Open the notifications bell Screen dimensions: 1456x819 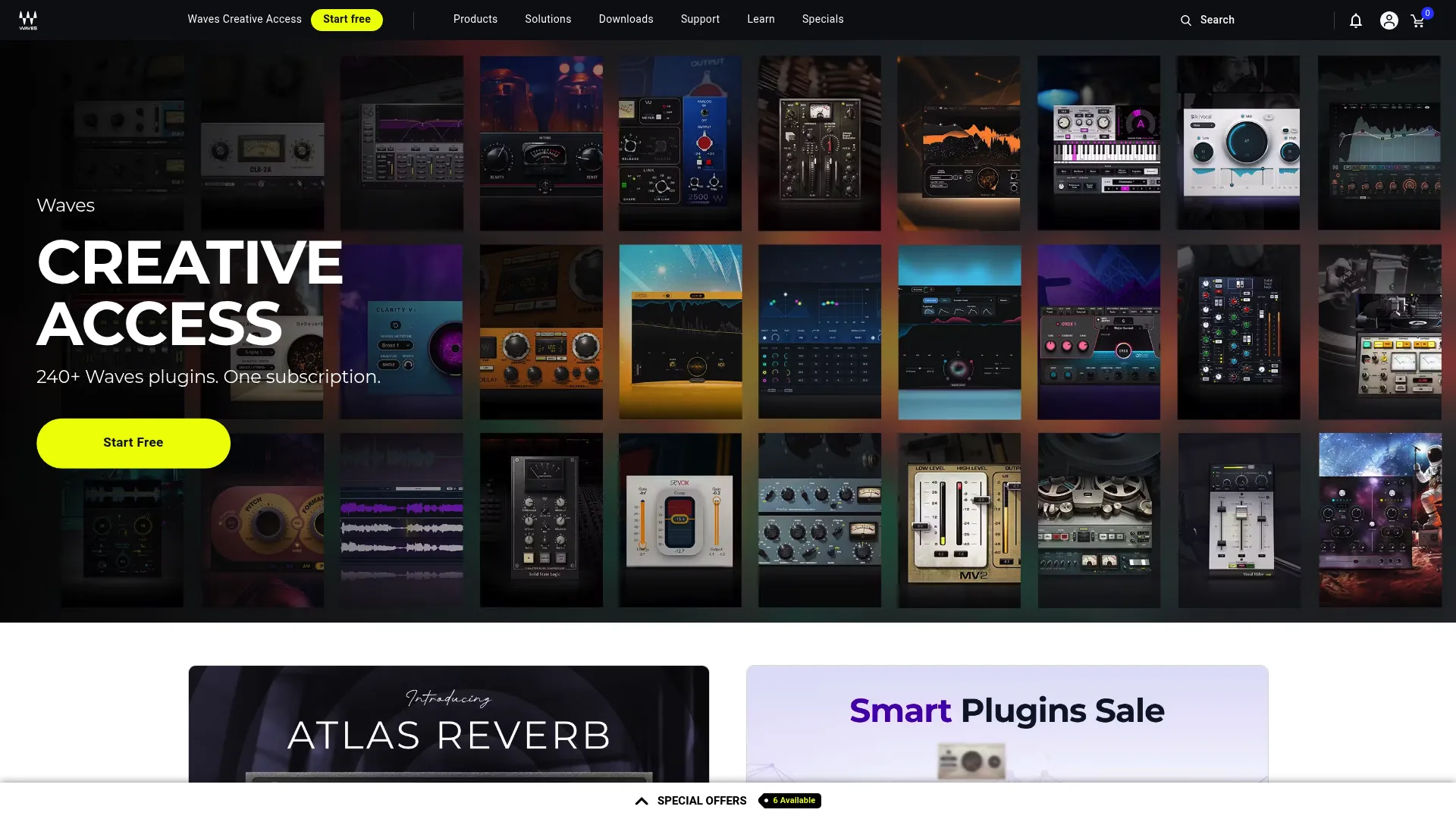click(x=1356, y=20)
